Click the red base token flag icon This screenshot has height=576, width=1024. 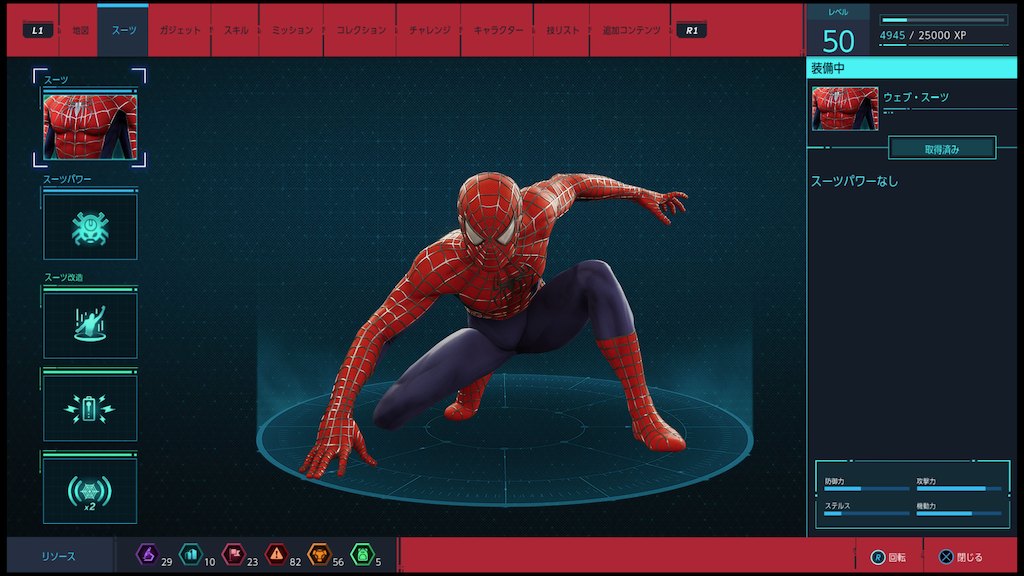click(x=234, y=554)
